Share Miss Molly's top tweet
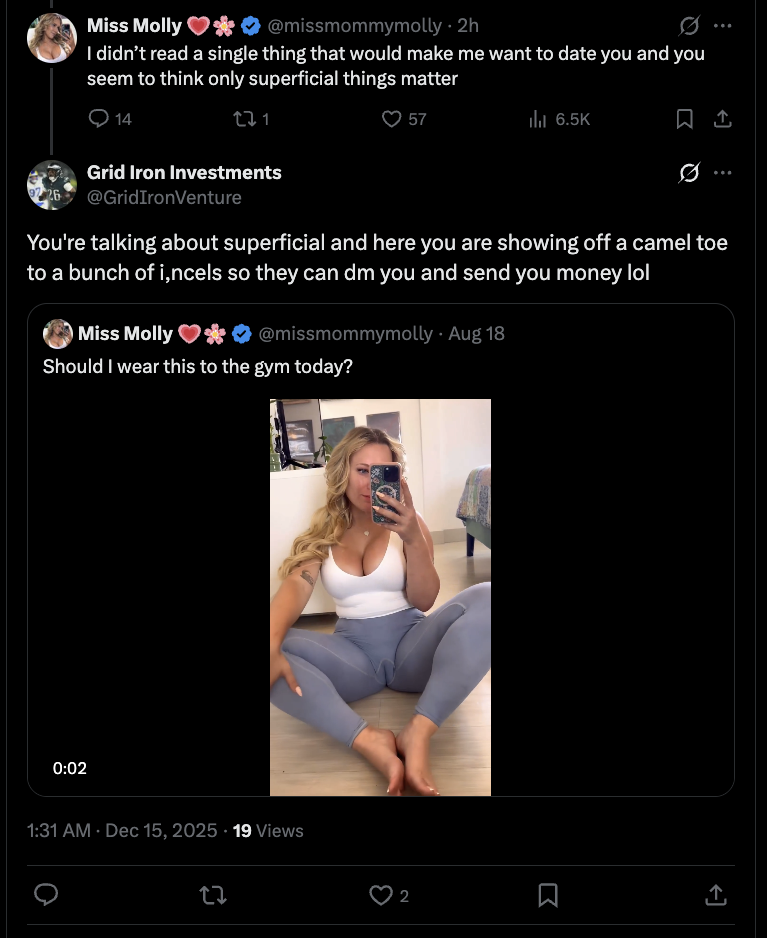Viewport: 767px width, 938px height. tap(722, 119)
